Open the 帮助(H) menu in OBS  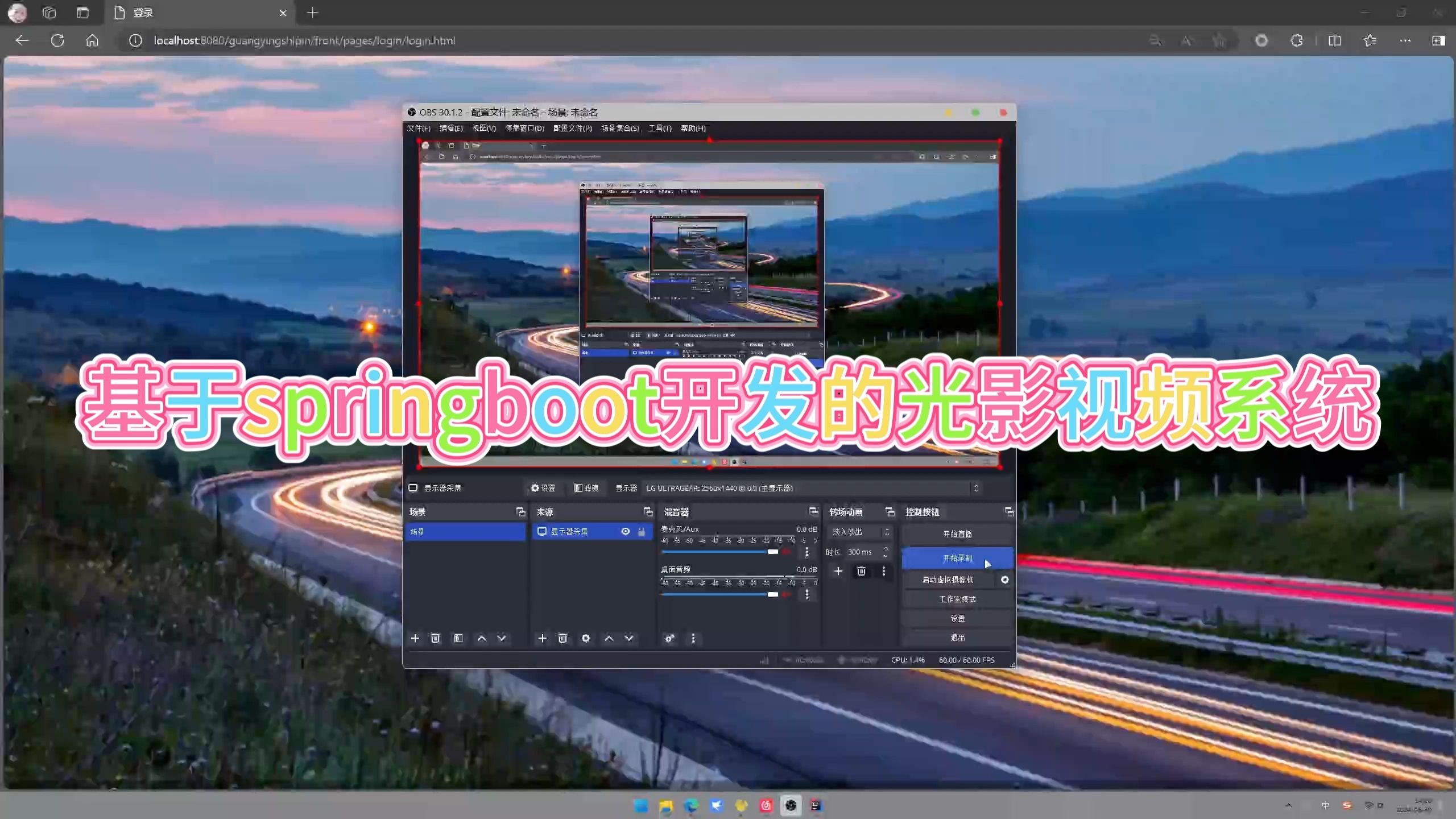point(693,128)
